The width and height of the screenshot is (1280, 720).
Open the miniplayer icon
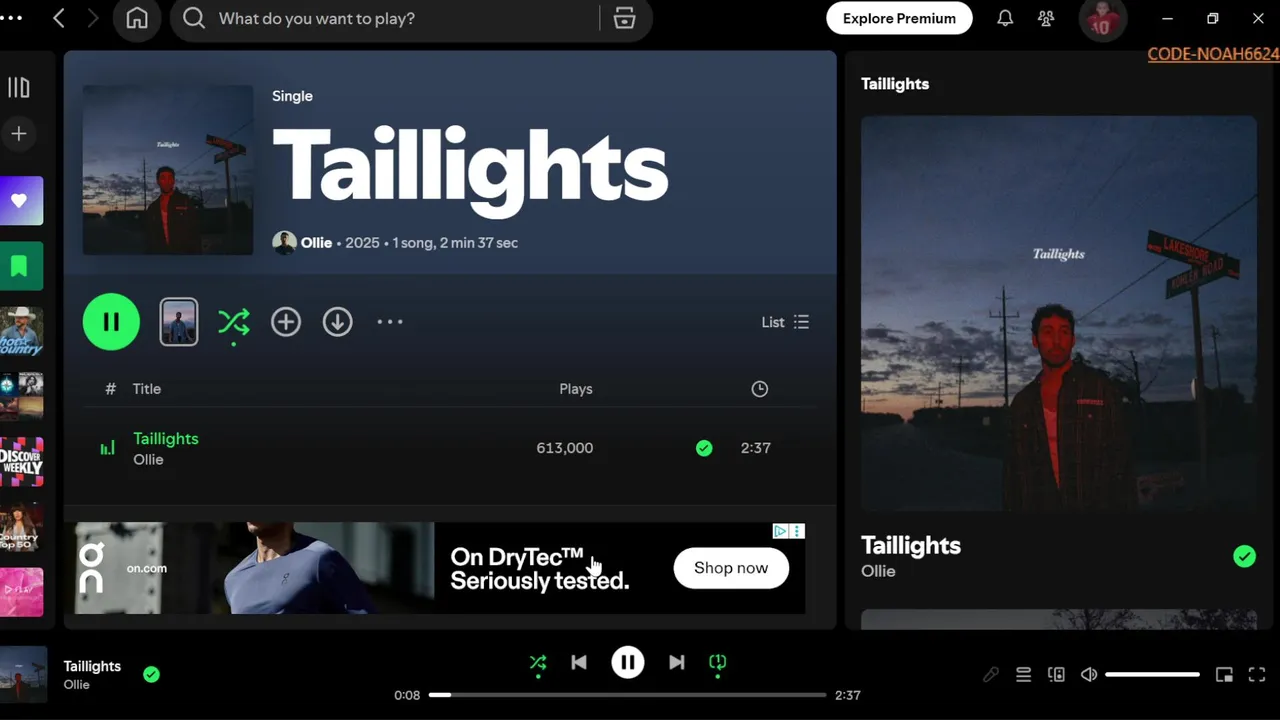coord(1224,675)
